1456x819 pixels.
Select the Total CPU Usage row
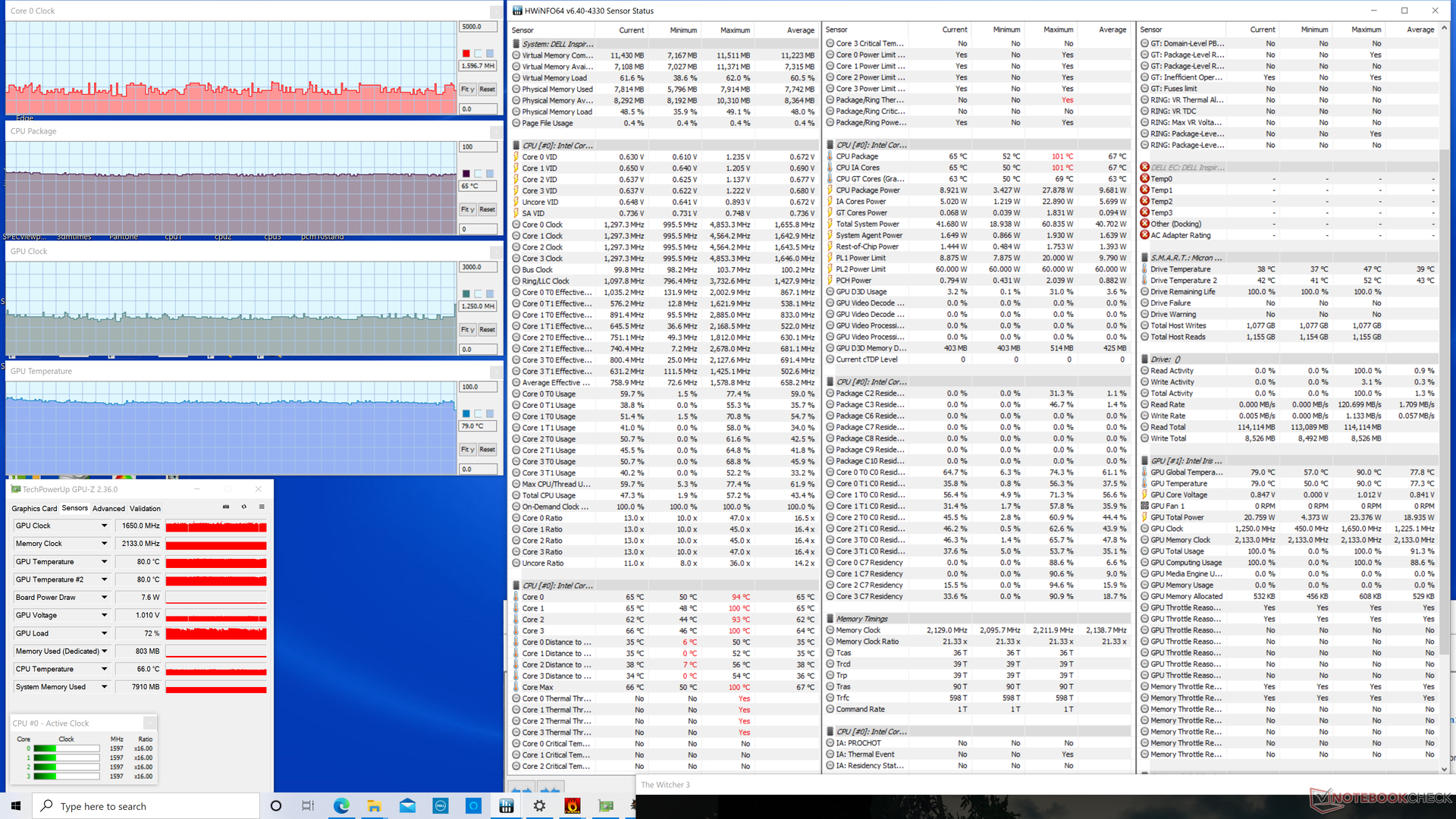pyautogui.click(x=665, y=495)
